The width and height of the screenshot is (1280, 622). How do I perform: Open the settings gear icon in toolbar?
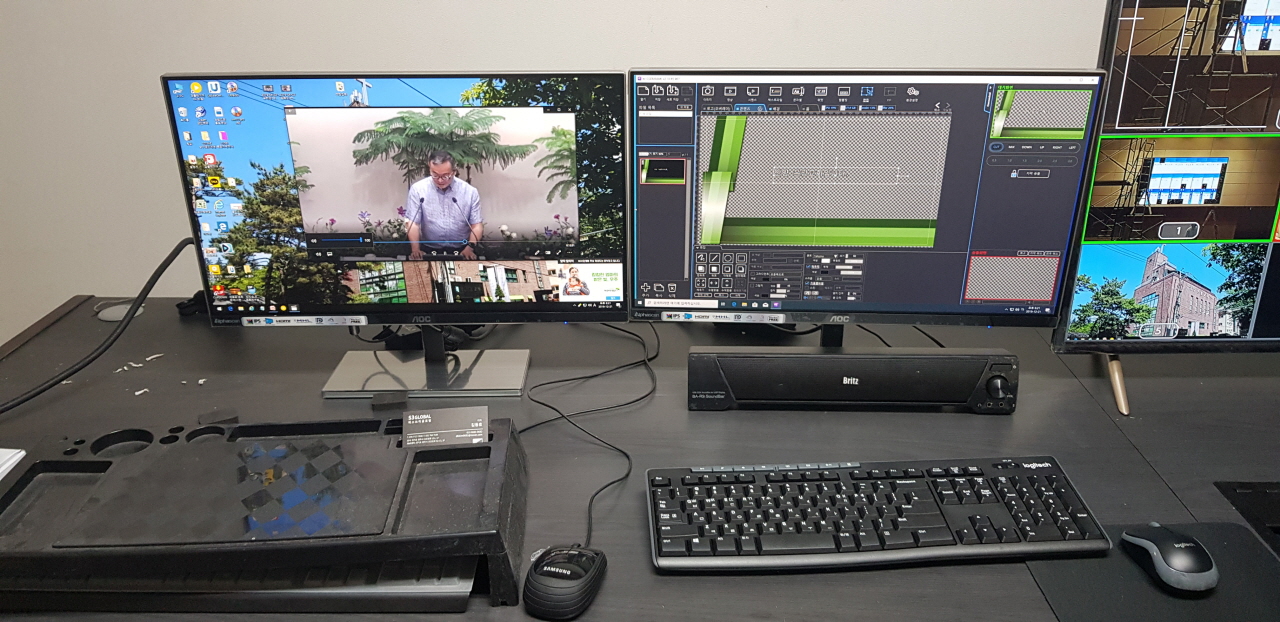pyautogui.click(x=912, y=92)
